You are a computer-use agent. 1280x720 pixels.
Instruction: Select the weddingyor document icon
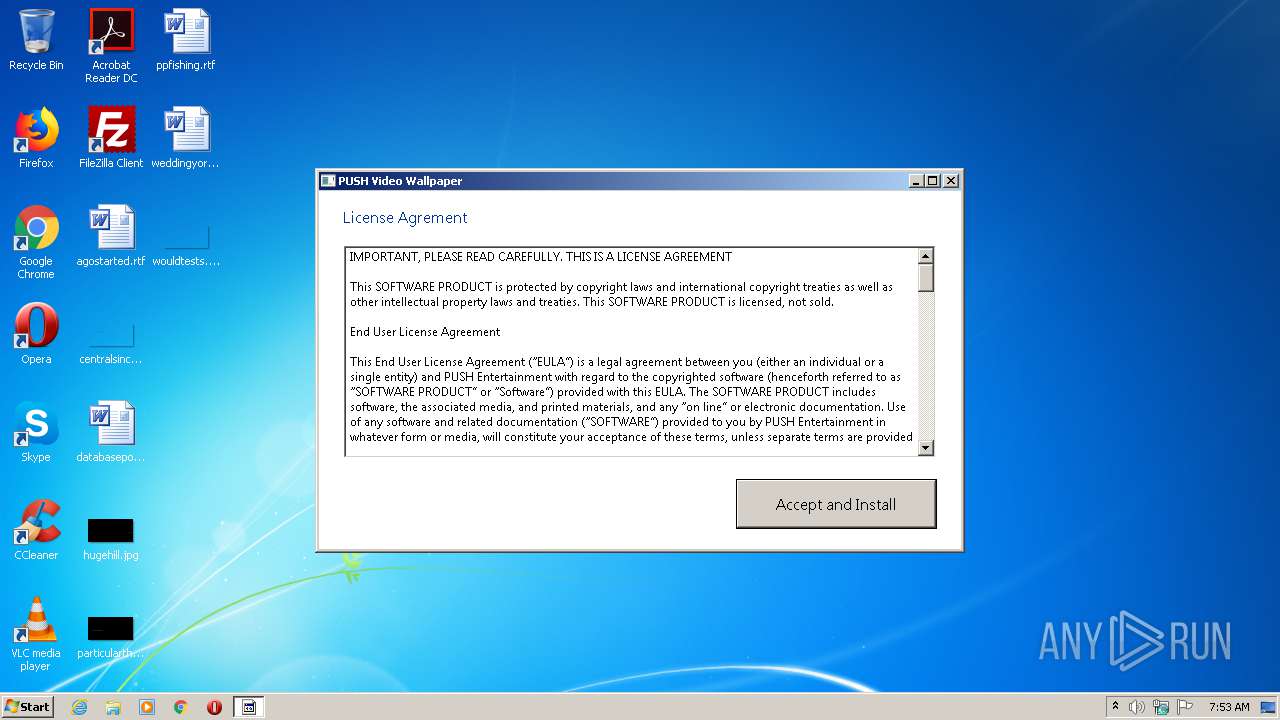186,138
